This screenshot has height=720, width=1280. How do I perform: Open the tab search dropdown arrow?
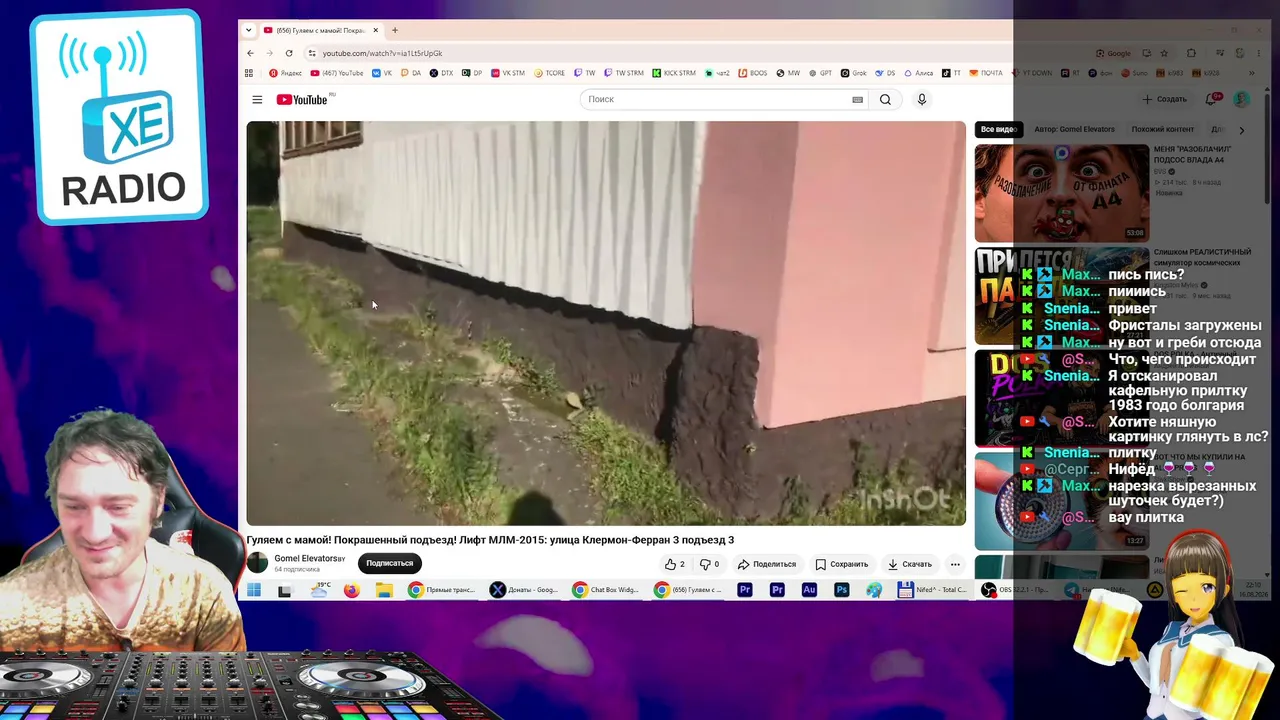click(249, 30)
